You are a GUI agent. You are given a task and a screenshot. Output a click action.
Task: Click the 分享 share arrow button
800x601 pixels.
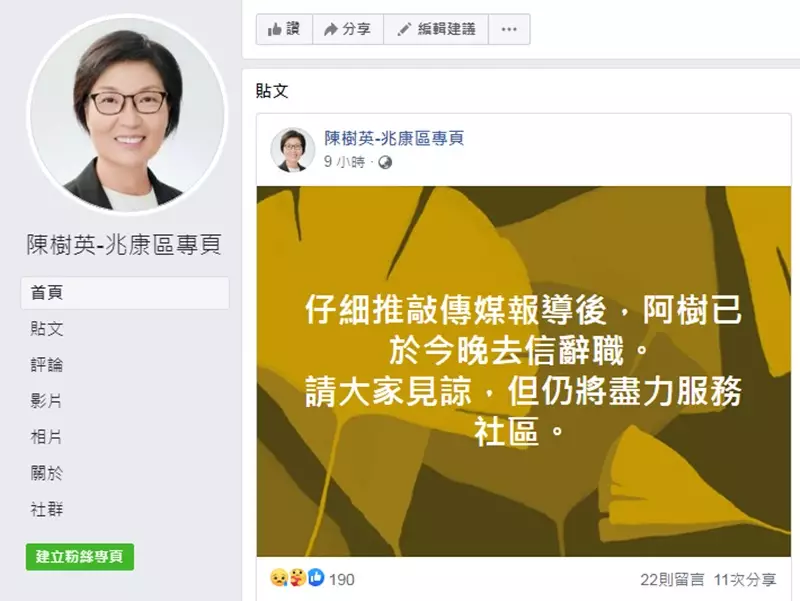pos(347,29)
